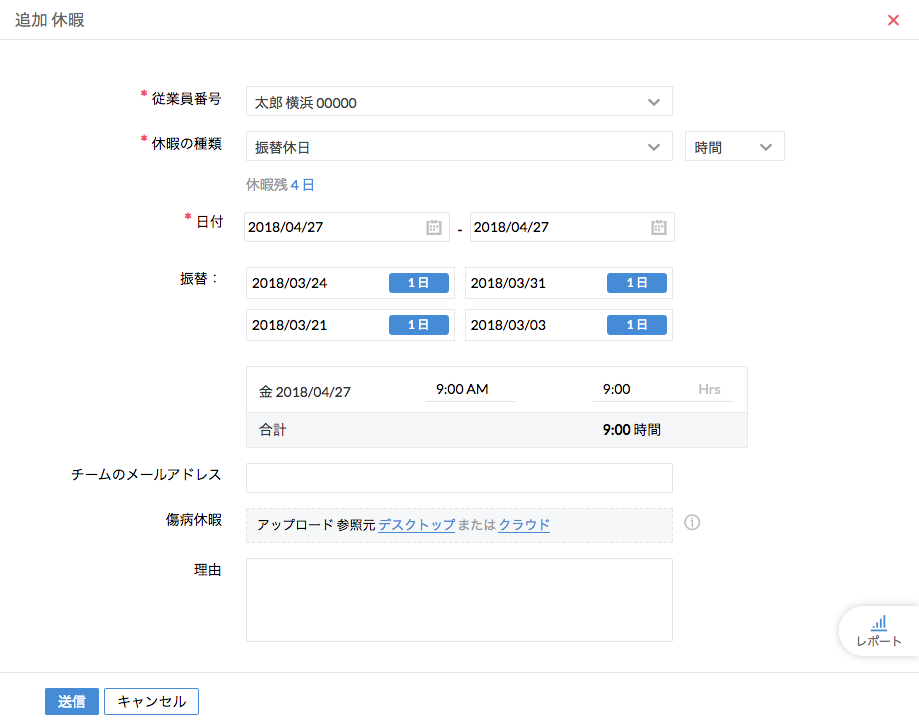This screenshot has height=728, width=919.
Task: Open the 時間 unit dropdown
Action: [734, 147]
